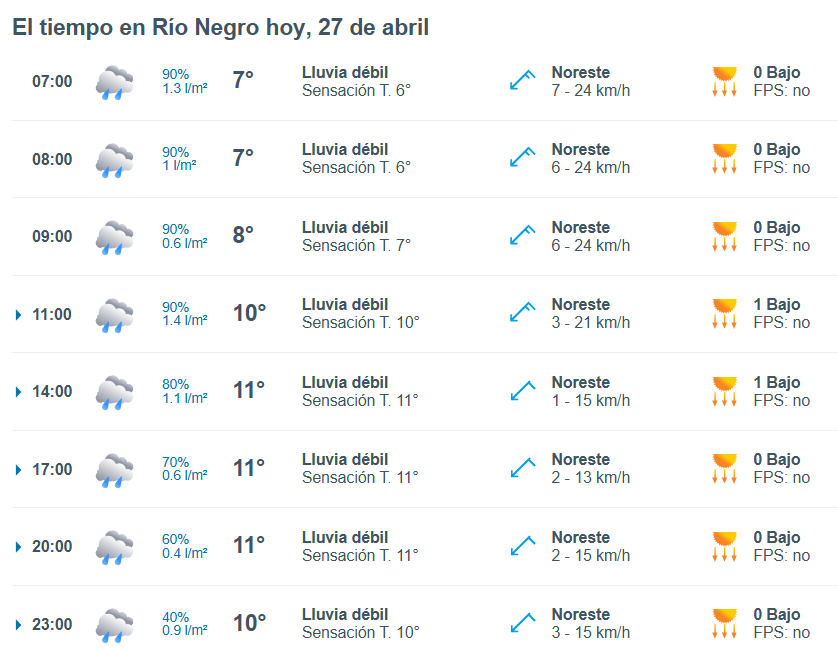The image size is (838, 652).
Task: Click the UV sun icon at 11:00
Action: (724, 313)
